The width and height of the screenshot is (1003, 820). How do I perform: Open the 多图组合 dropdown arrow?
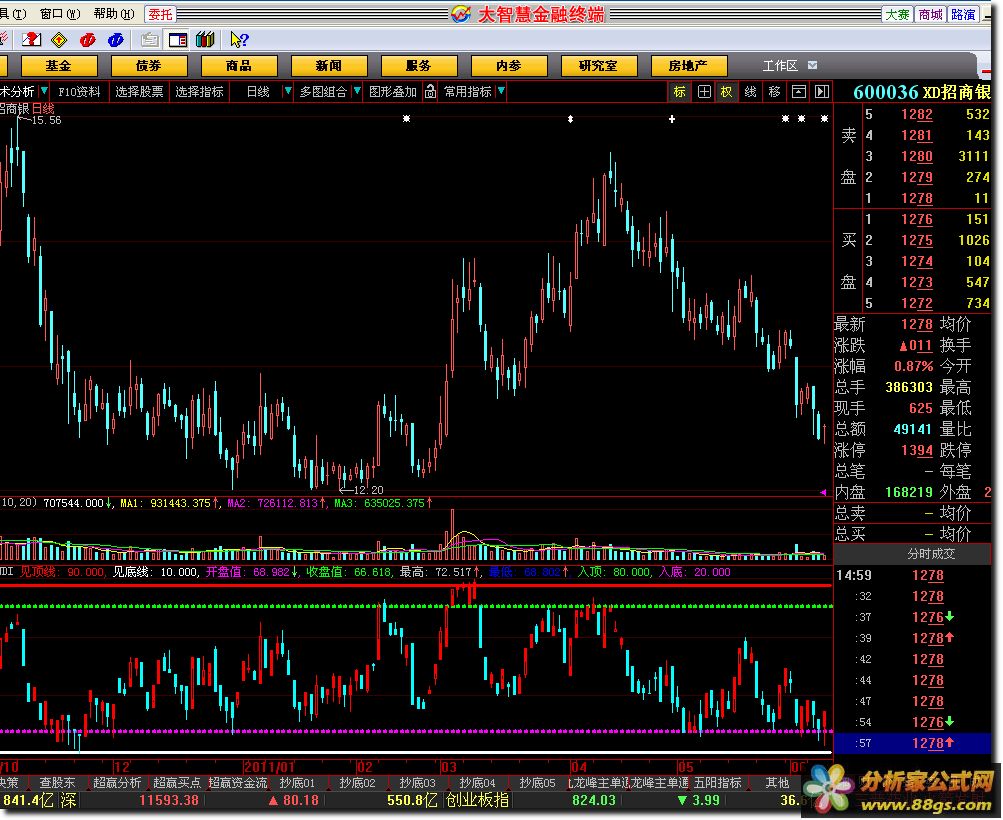pyautogui.click(x=357, y=91)
